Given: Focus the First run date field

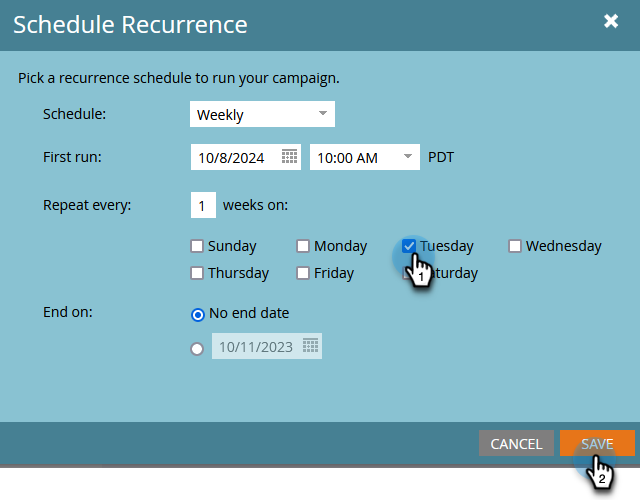Looking at the screenshot, I should (x=246, y=157).
